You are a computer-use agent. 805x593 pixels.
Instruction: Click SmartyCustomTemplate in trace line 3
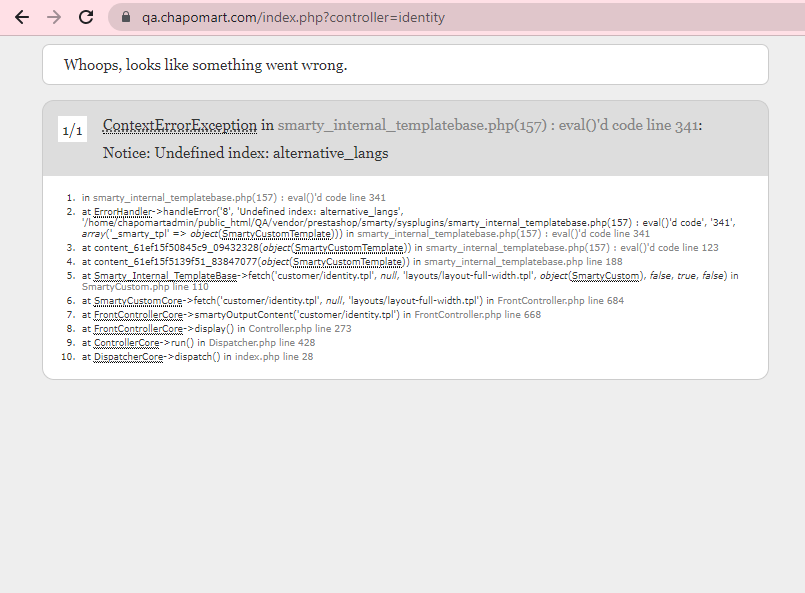point(349,248)
